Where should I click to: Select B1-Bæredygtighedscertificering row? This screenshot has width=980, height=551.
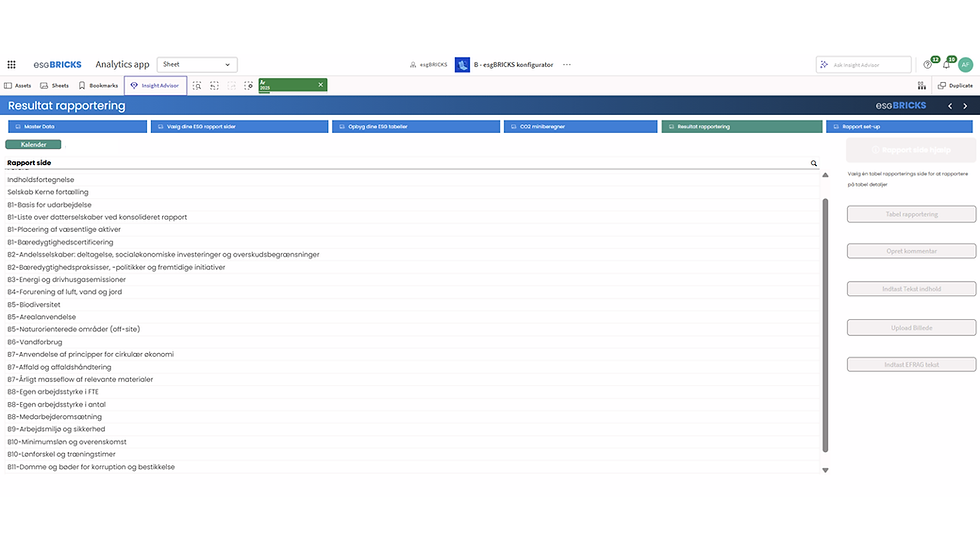412,242
